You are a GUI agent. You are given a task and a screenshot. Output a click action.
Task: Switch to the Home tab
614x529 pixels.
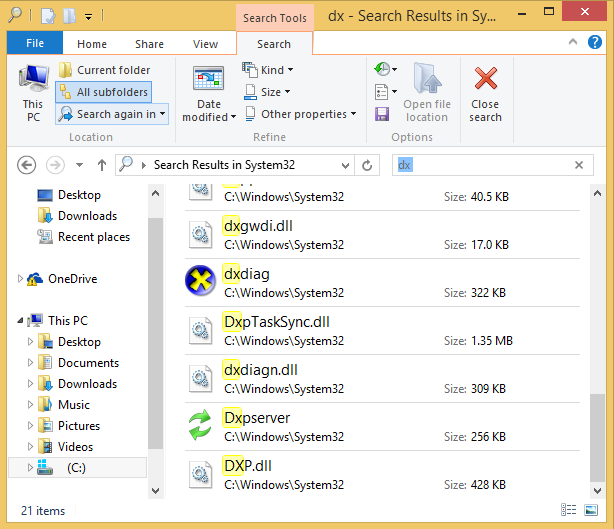92,44
